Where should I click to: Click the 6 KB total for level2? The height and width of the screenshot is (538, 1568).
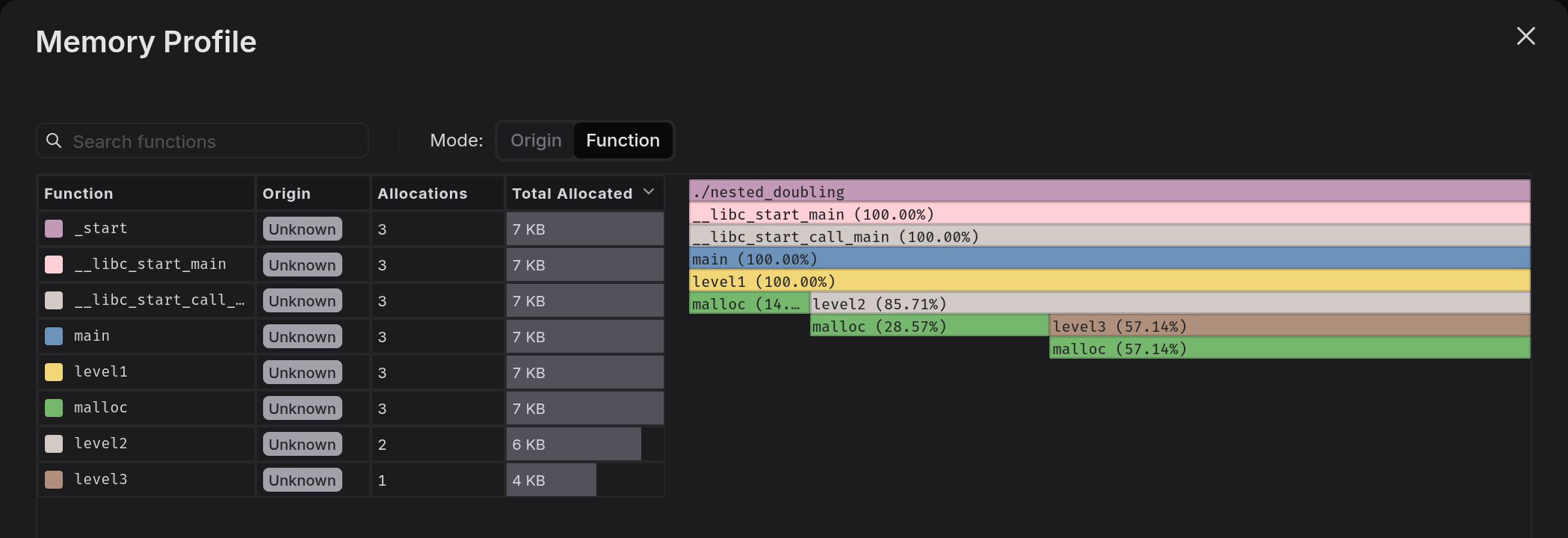[528, 445]
